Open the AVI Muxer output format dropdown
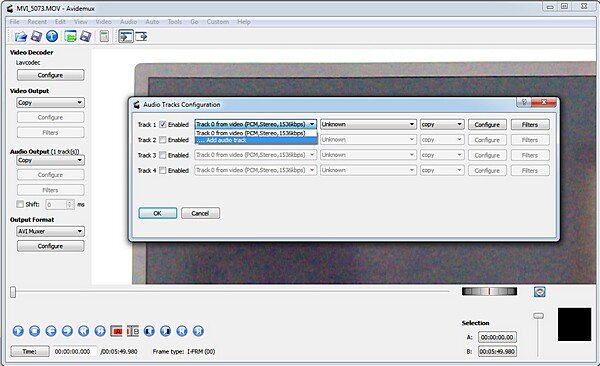The image size is (600, 366). (51, 231)
